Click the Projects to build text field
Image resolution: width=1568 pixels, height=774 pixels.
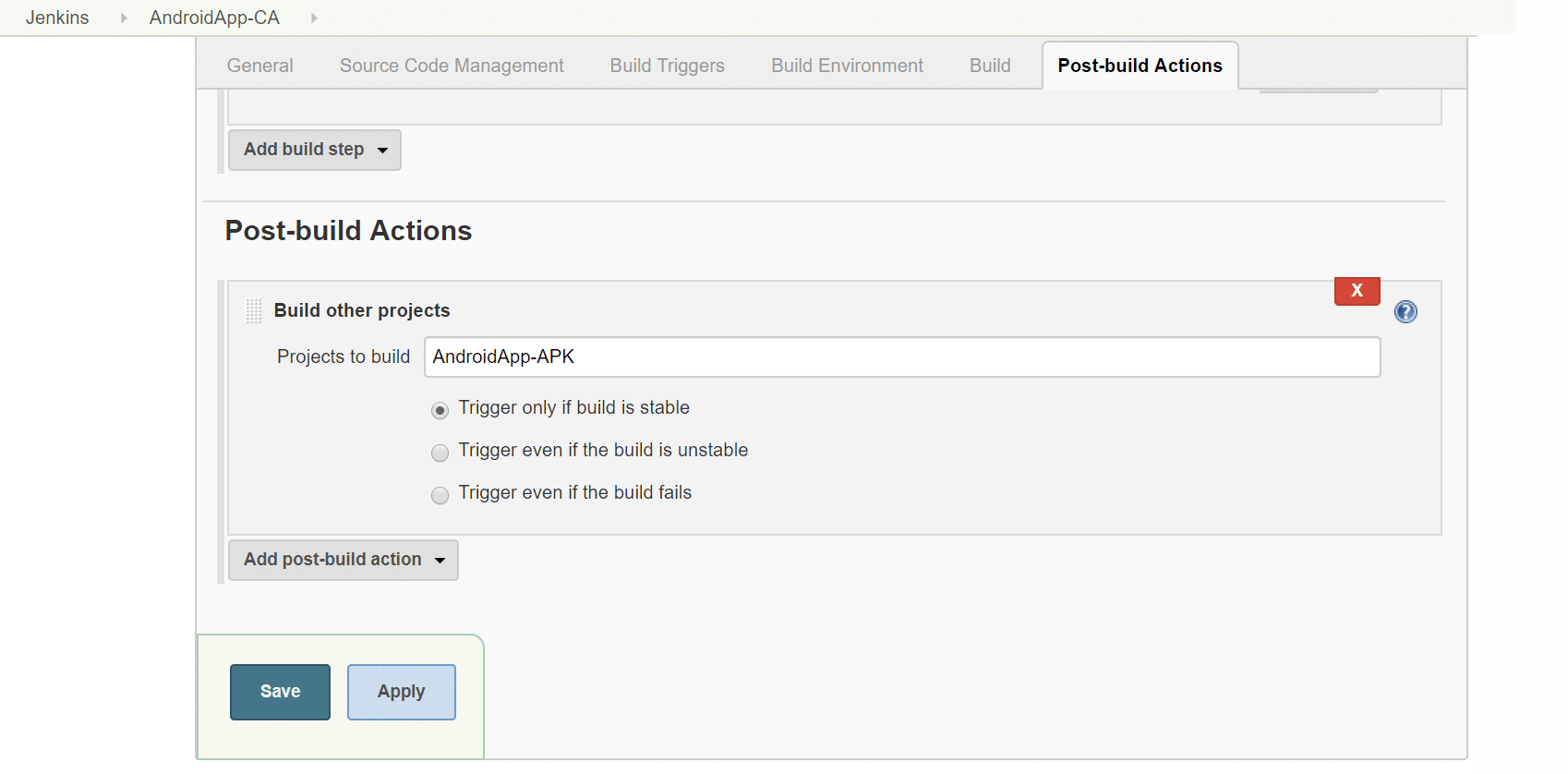click(901, 357)
